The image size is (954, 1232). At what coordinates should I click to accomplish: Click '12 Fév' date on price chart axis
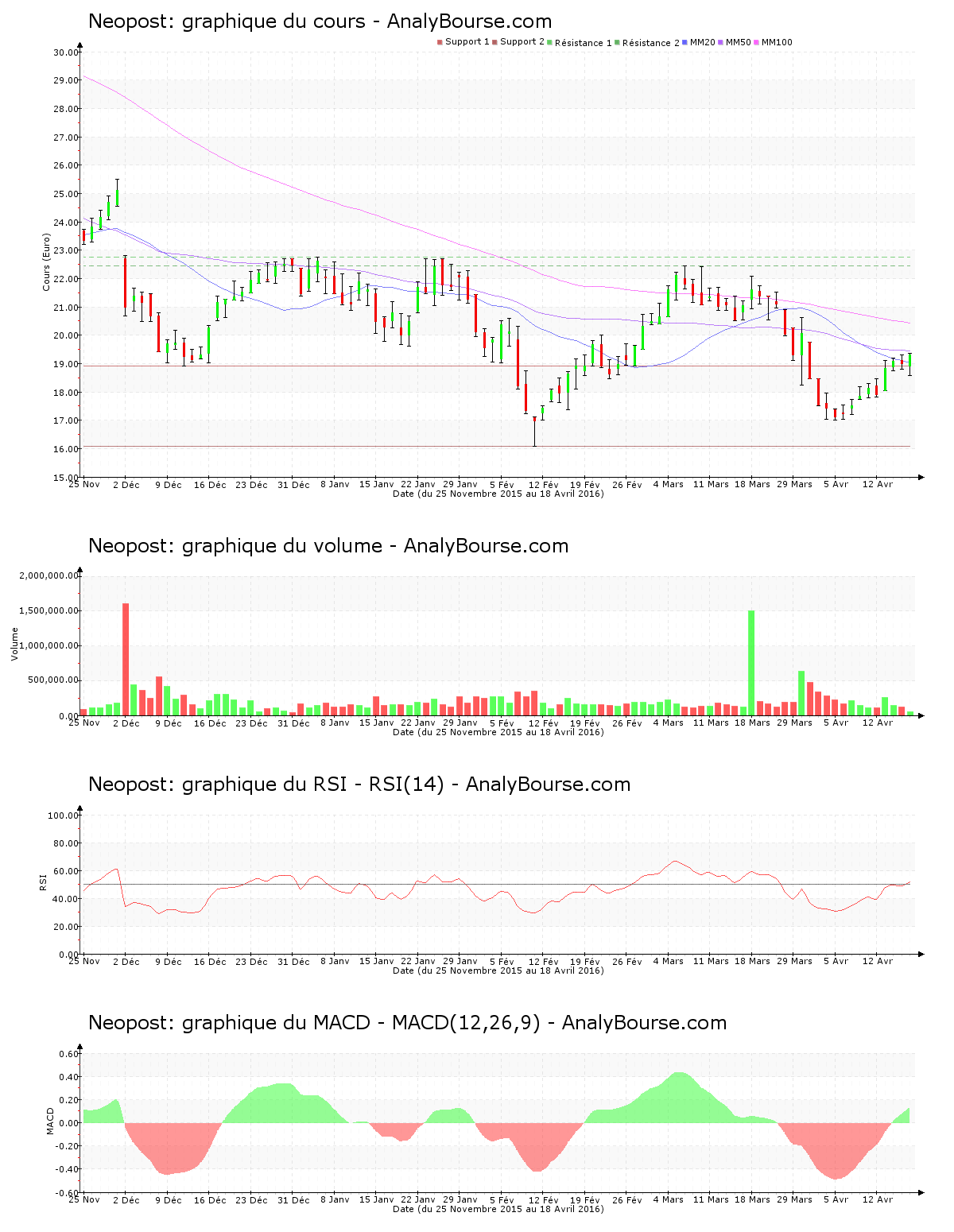point(544,484)
